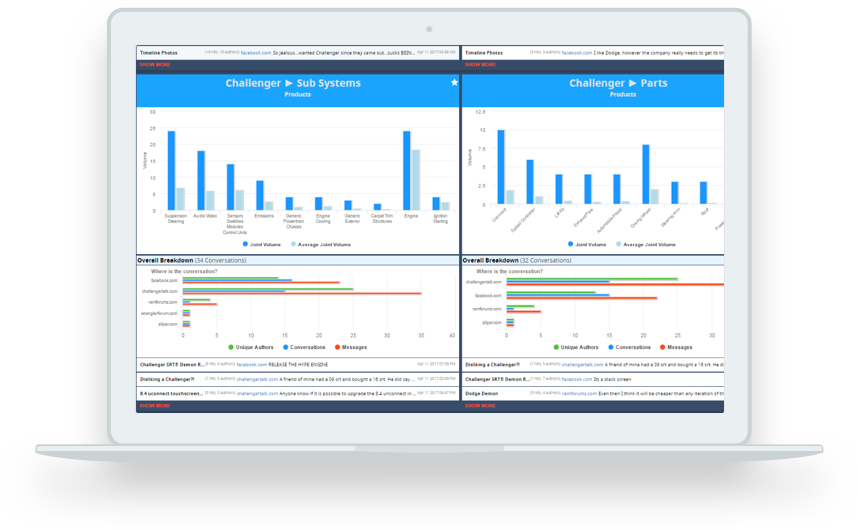Toggle Unique Authors legend under 32 Conversations chart

click(576, 347)
